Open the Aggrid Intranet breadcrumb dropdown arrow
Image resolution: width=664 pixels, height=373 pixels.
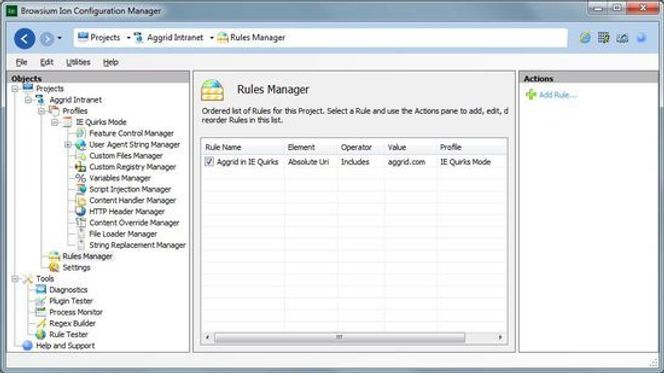pos(211,38)
